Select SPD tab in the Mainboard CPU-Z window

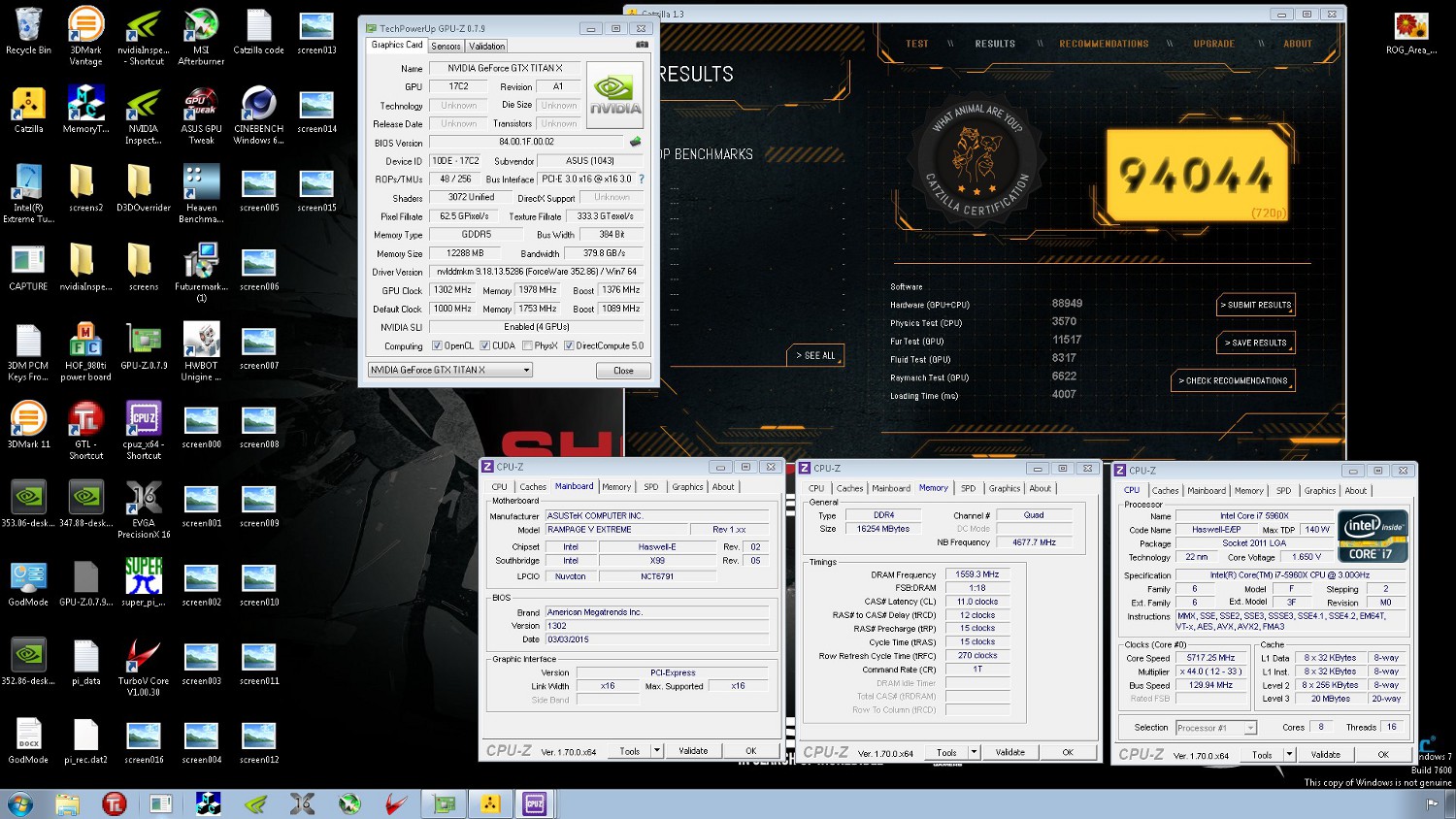[x=651, y=487]
